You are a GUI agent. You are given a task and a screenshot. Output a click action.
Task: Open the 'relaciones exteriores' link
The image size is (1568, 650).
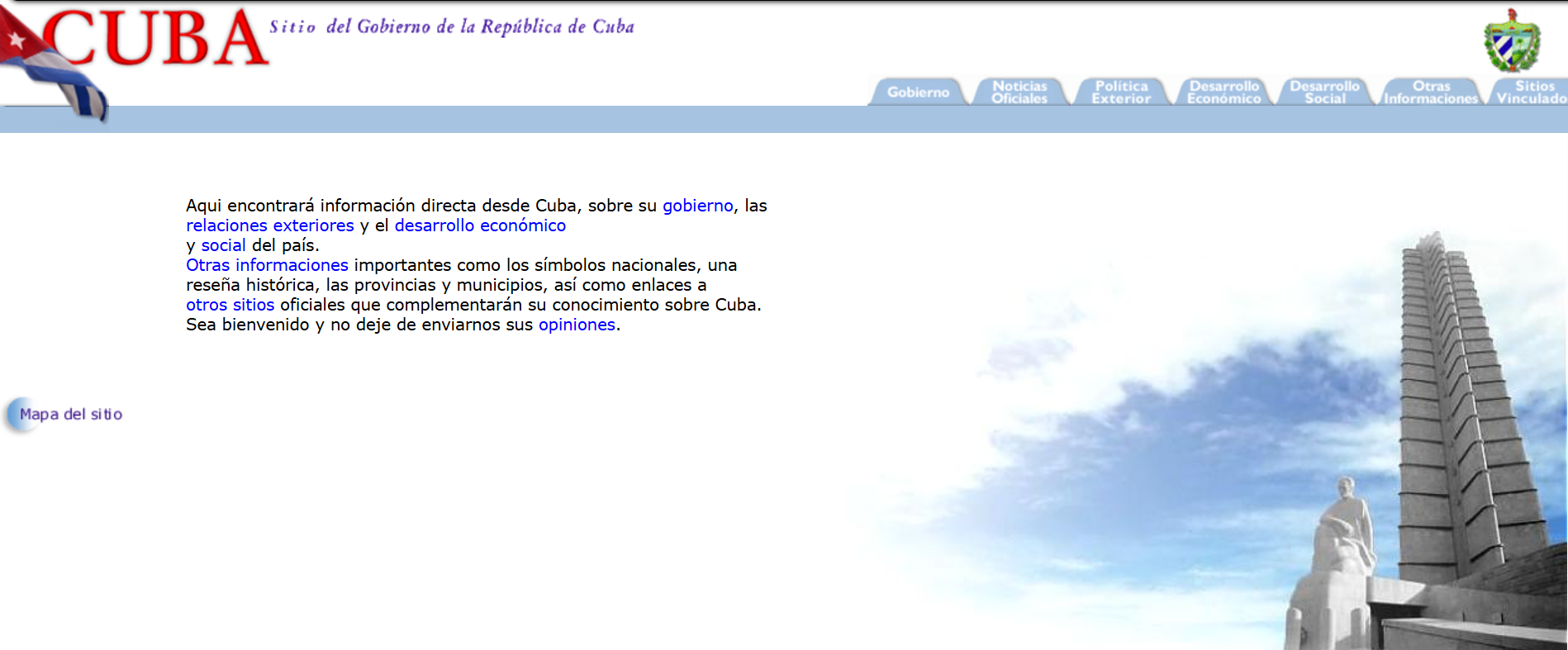tap(270, 225)
